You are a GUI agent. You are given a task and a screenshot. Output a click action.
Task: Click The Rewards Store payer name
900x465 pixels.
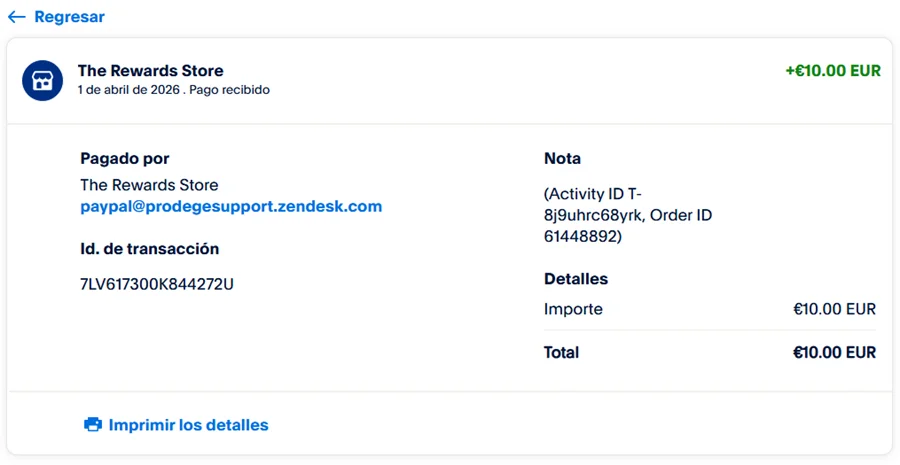click(x=149, y=185)
